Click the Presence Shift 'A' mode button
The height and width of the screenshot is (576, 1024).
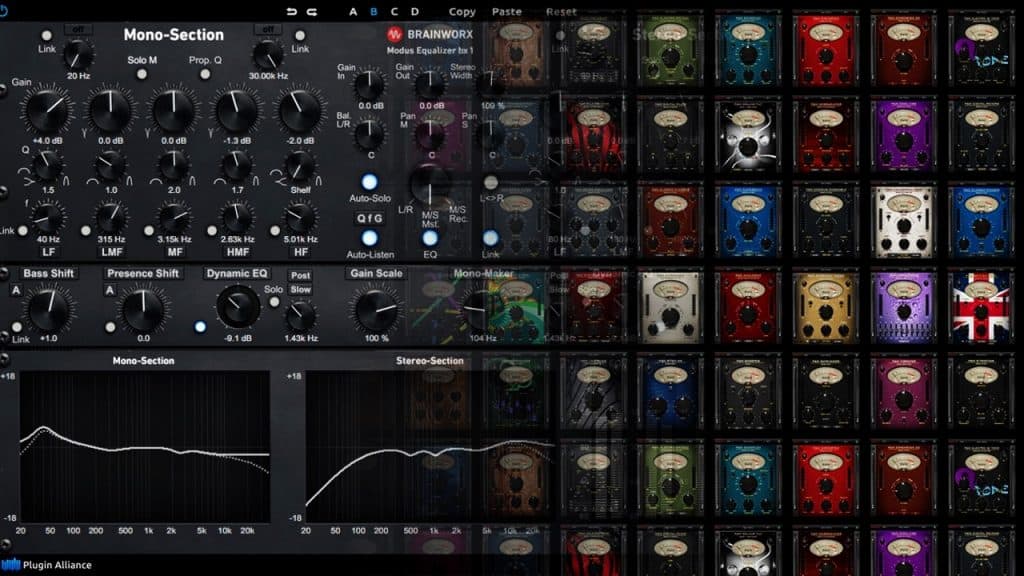click(110, 290)
